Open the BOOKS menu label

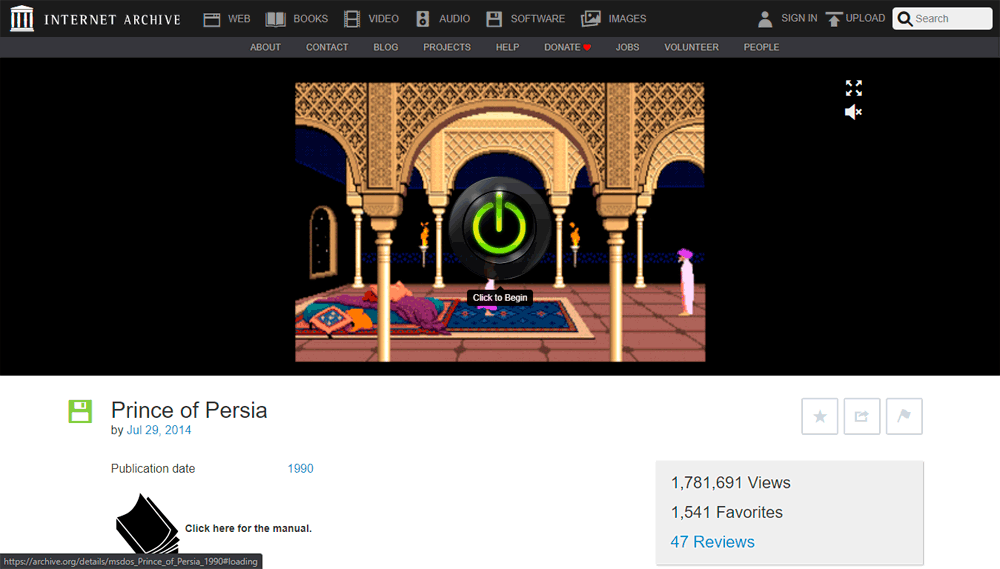pos(311,19)
